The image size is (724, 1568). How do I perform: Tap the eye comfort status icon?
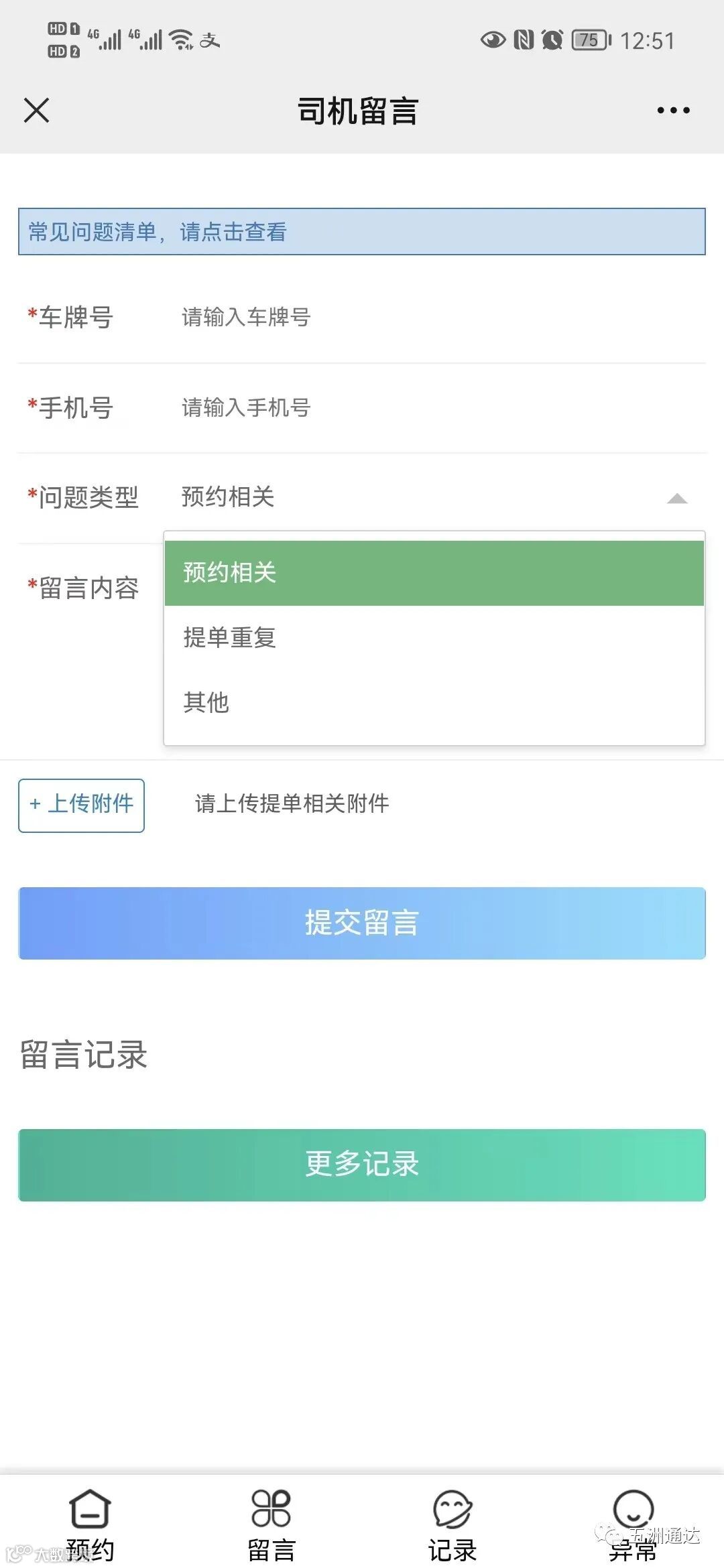click(493, 40)
